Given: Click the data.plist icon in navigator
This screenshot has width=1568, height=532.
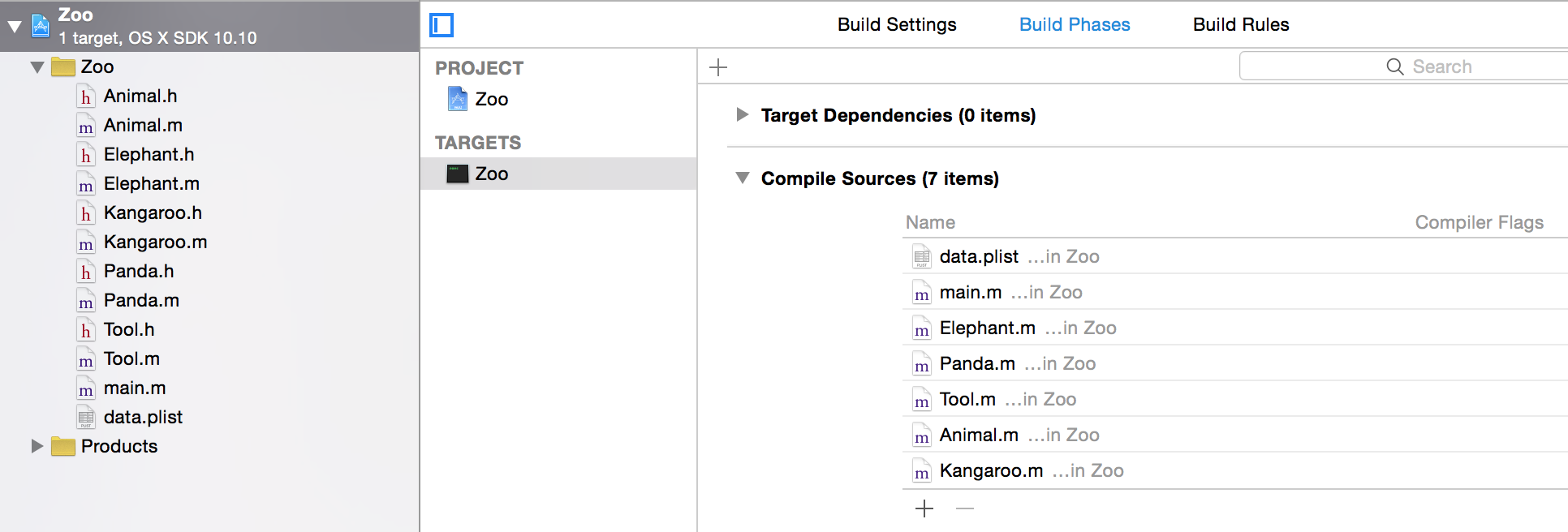Looking at the screenshot, I should tap(86, 418).
